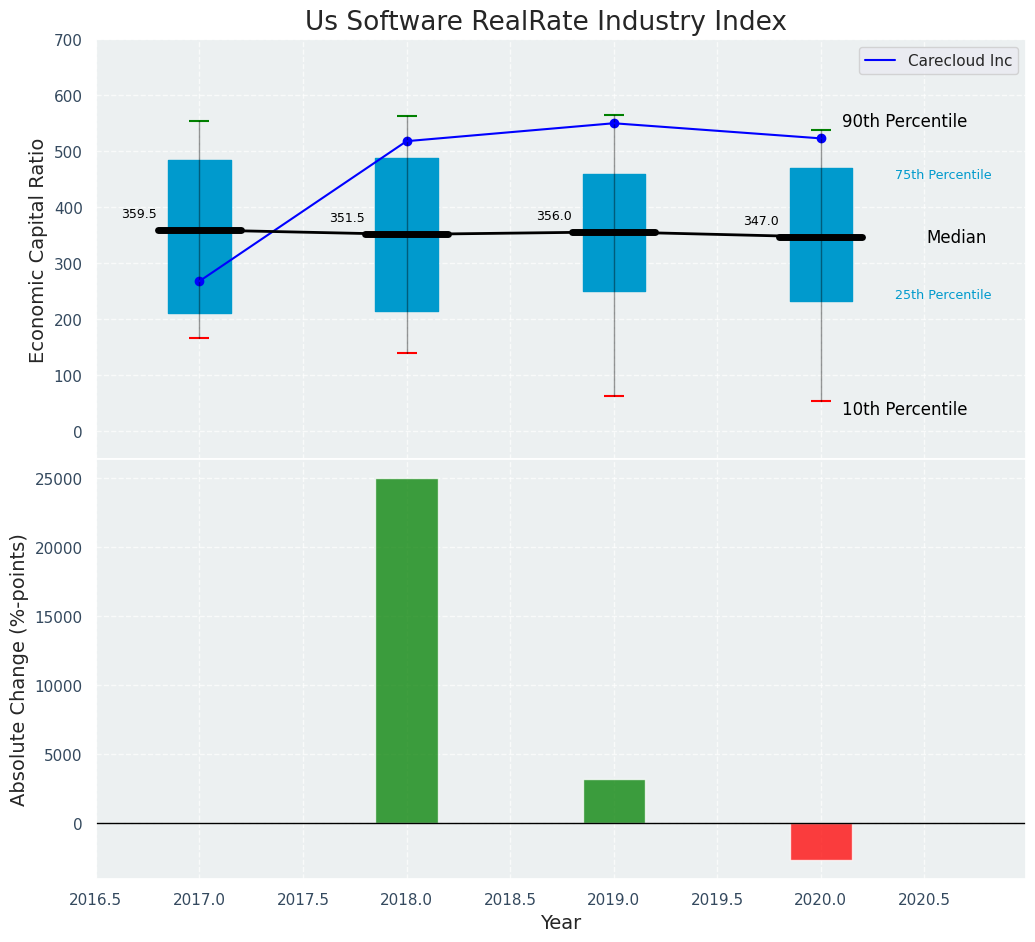Click the red 2020 negative change bar
The width and height of the screenshot is (1035, 942).
pyautogui.click(x=821, y=841)
